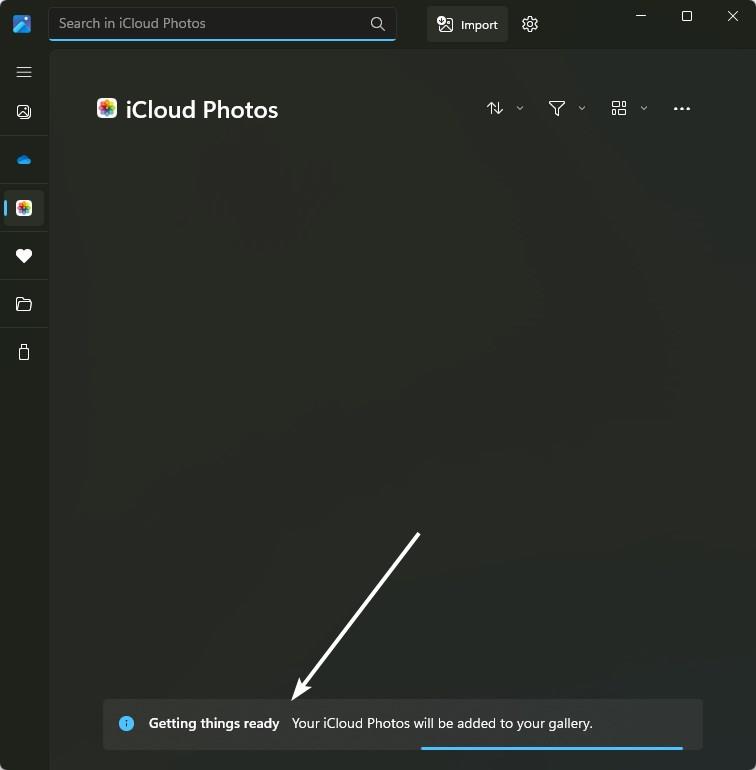Click the iCloud Photos title heading

(x=202, y=110)
